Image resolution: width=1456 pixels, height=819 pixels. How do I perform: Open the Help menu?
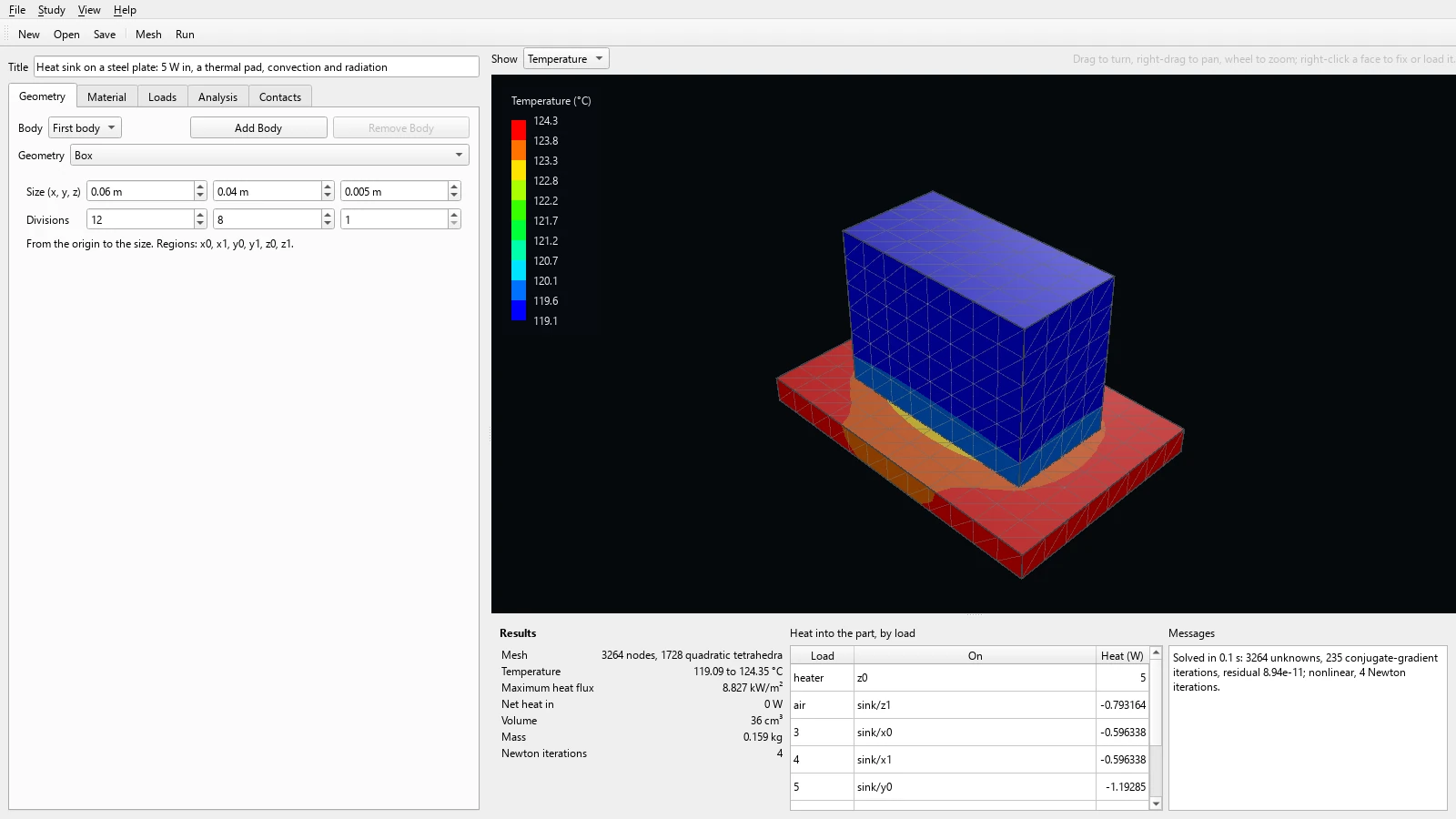125,10
